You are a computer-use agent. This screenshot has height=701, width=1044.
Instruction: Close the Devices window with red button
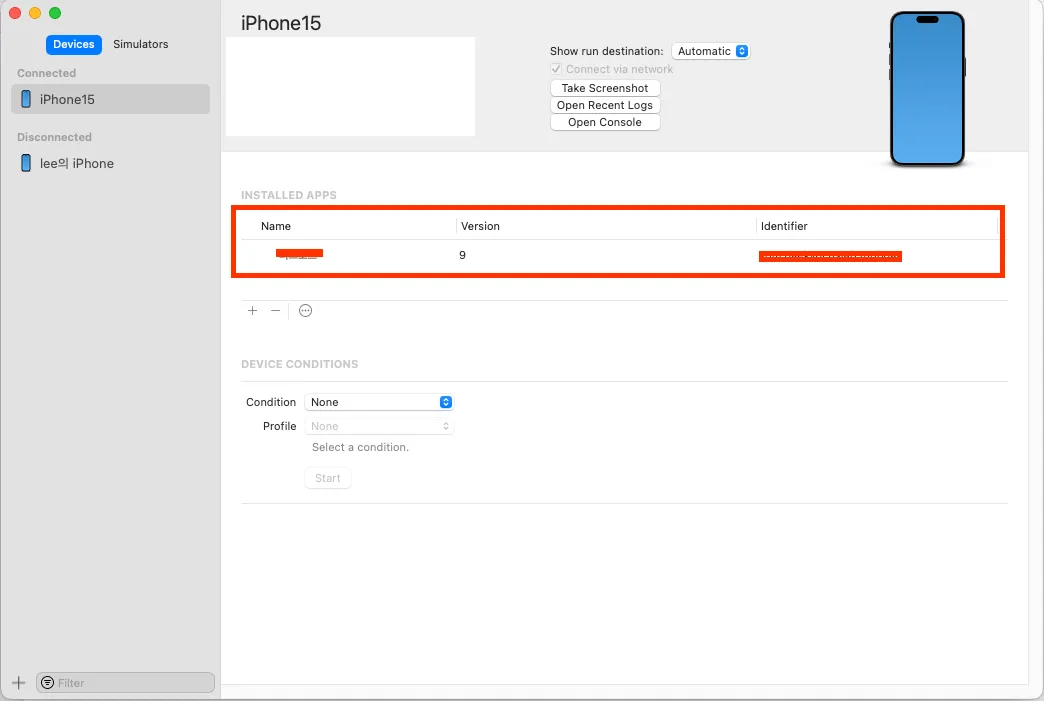15,13
